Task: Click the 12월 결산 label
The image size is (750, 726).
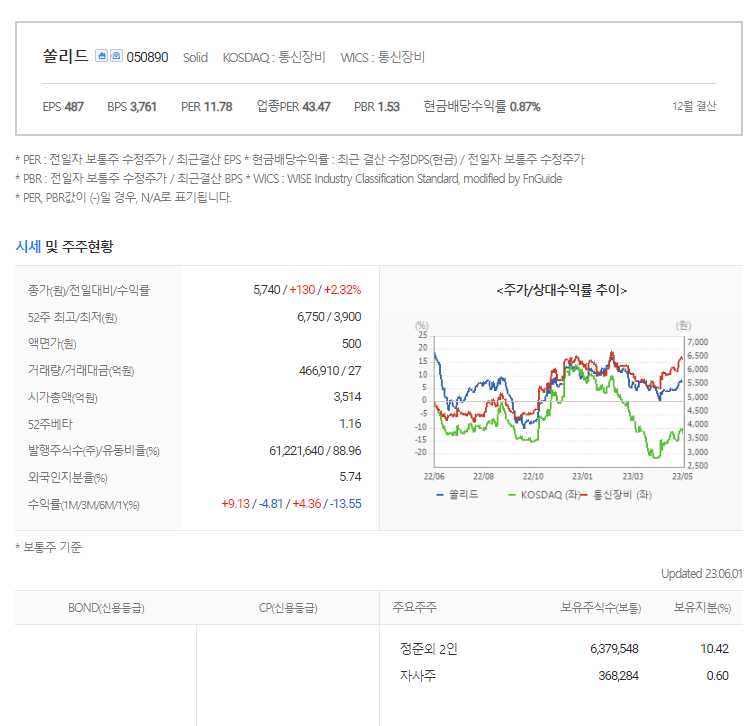Action: 694,106
